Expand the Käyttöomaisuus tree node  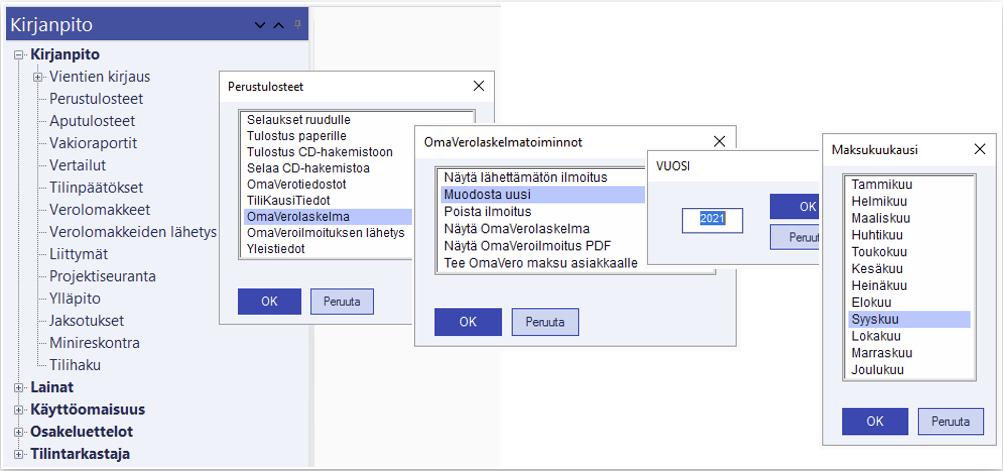tap(19, 410)
